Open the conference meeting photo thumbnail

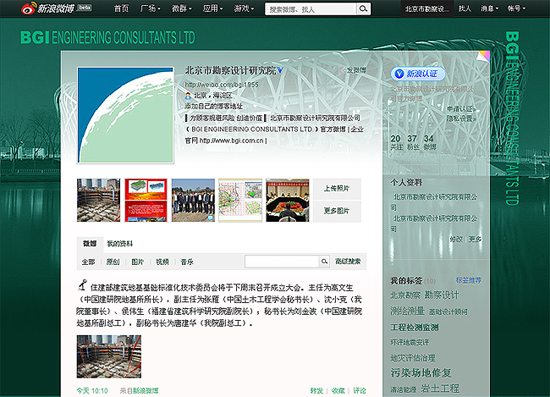click(288, 200)
